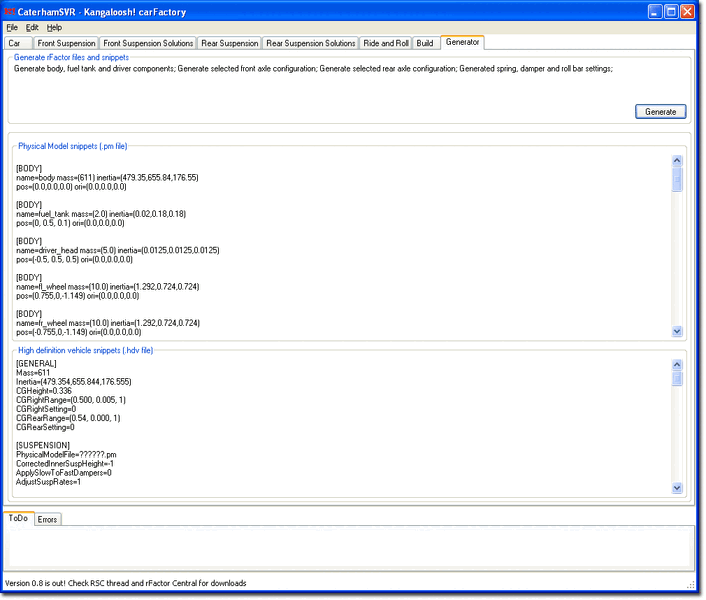Screen dimensions: 706x600
Task: Click the carFactory app icon in title bar
Action: click(9, 11)
